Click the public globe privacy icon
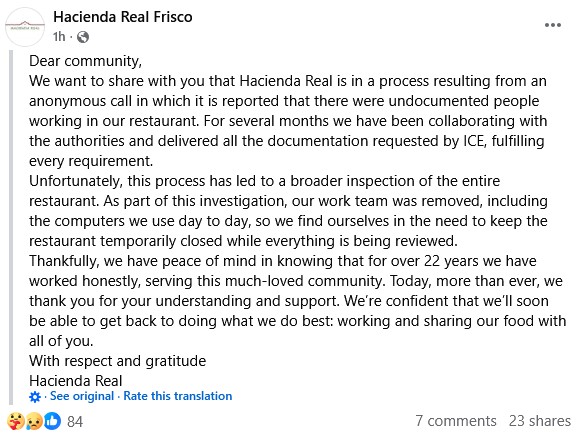Image resolution: width=581 pixels, height=436 pixels. (83, 37)
